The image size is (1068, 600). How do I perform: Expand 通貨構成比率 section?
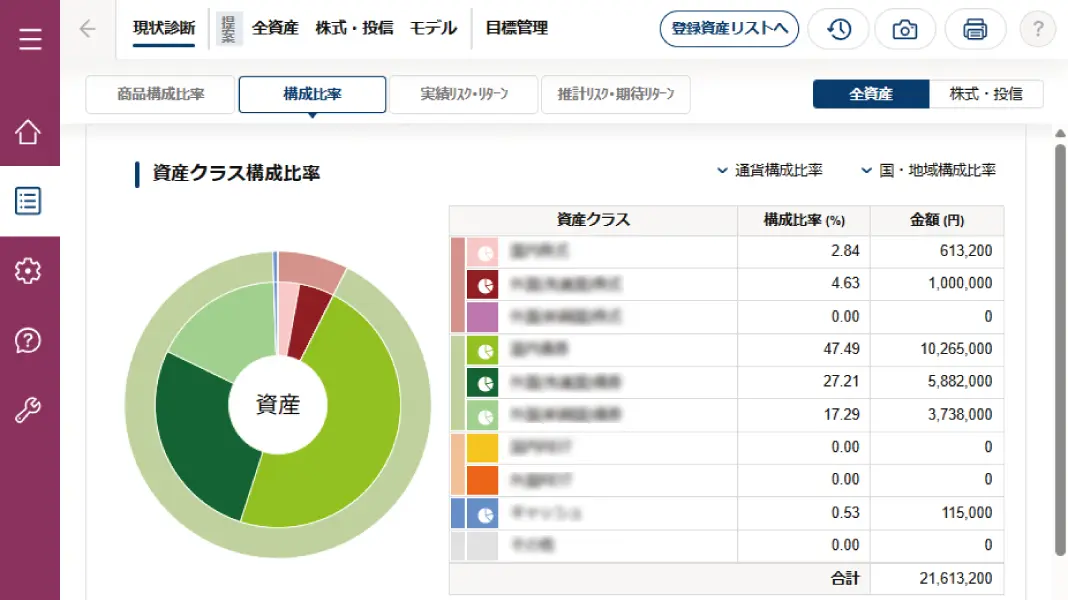click(x=770, y=170)
